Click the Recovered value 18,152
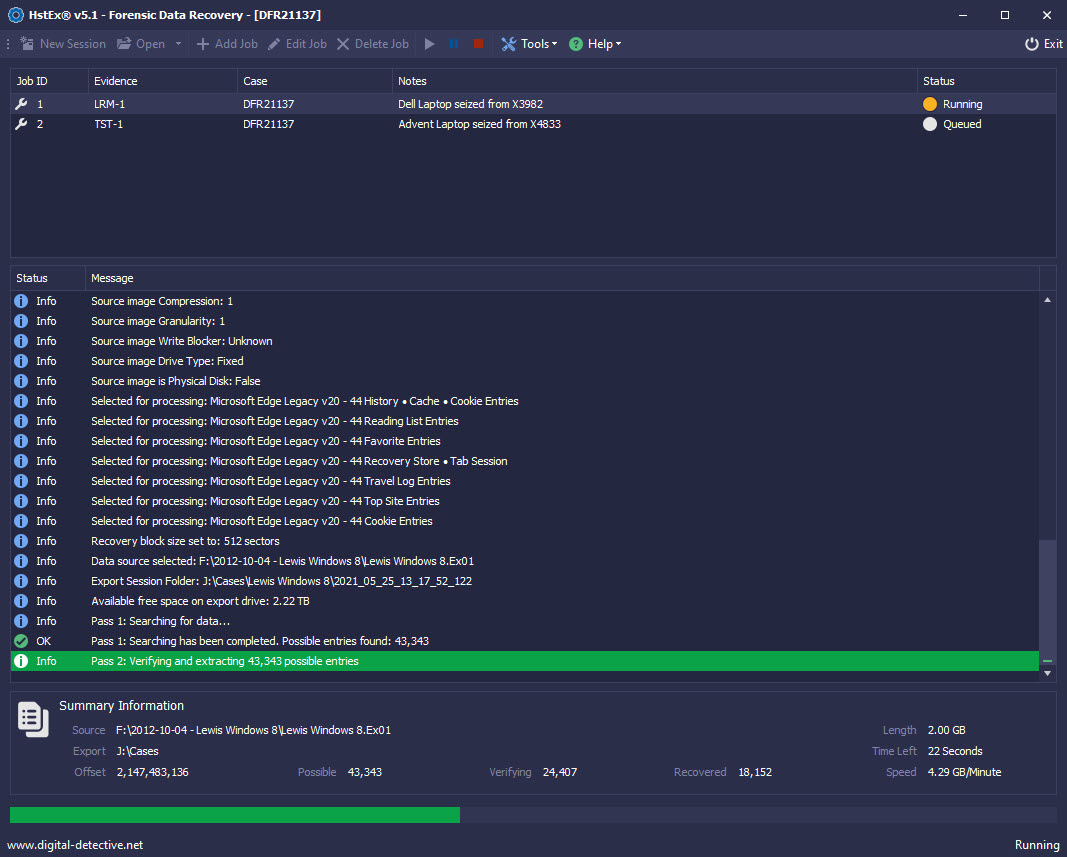 [755, 773]
